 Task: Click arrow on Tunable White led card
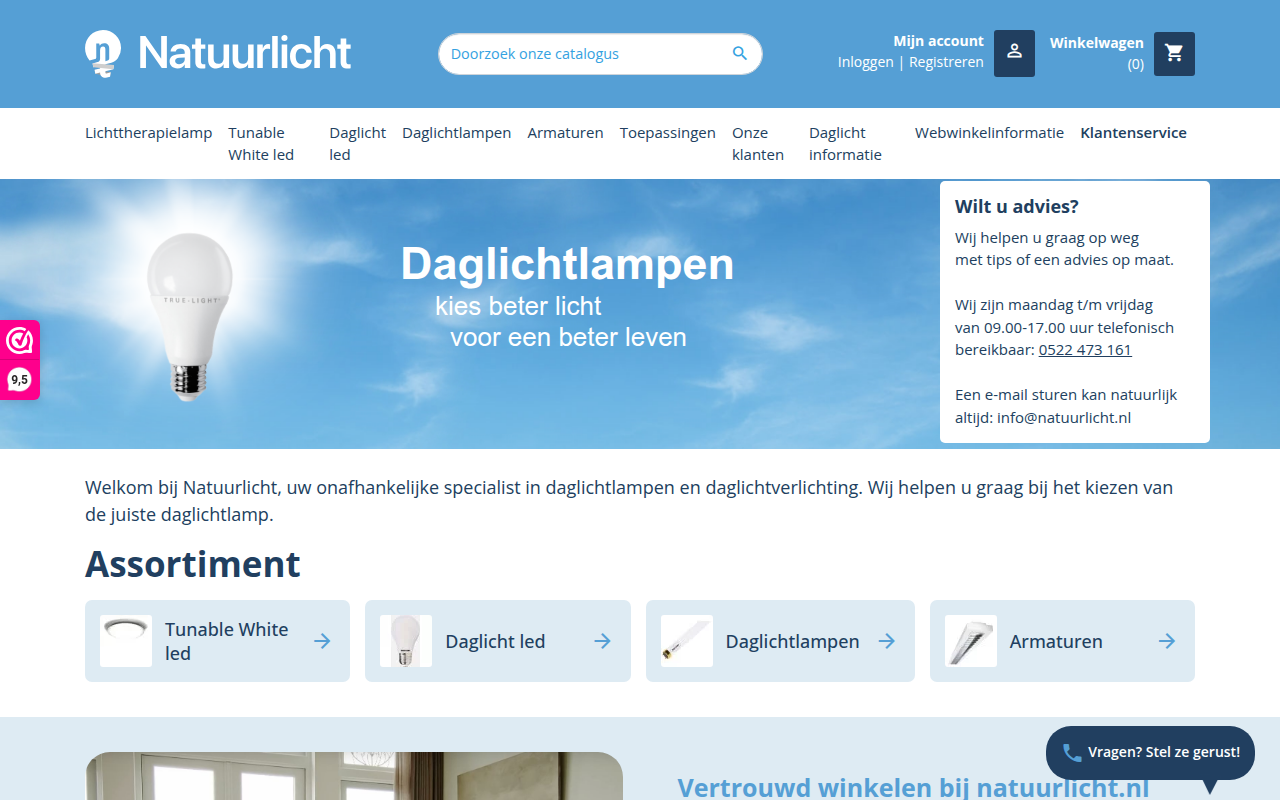pyautogui.click(x=322, y=641)
